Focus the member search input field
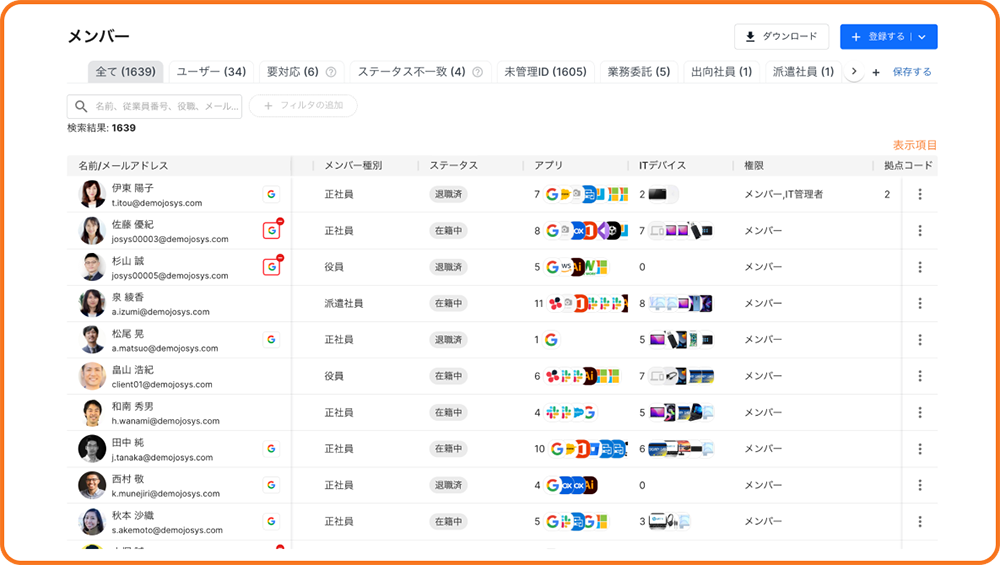The width and height of the screenshot is (1000, 565). pyautogui.click(x=154, y=106)
